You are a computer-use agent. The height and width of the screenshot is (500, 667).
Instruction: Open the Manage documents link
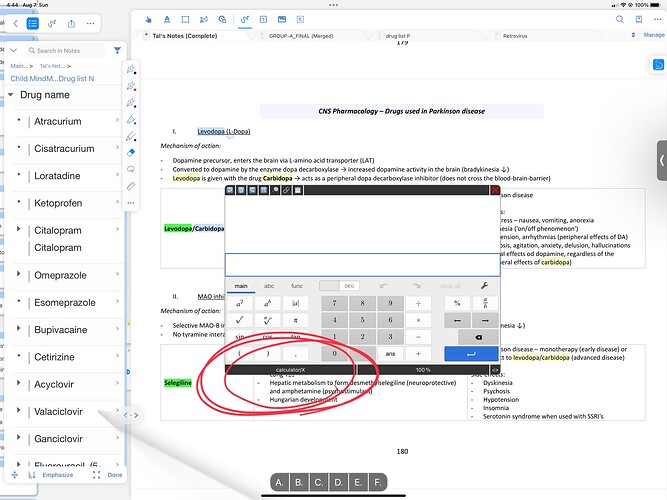coord(654,35)
